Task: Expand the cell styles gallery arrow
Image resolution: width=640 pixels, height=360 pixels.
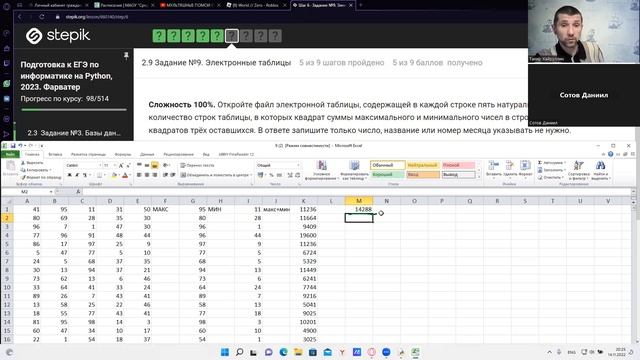Action: [479, 177]
